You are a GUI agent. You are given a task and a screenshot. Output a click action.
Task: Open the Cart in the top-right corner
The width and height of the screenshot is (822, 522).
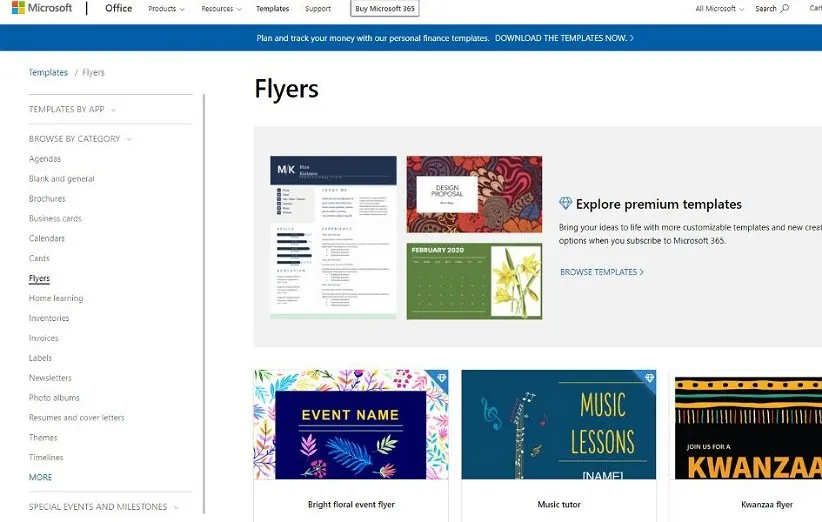pyautogui.click(x=814, y=8)
